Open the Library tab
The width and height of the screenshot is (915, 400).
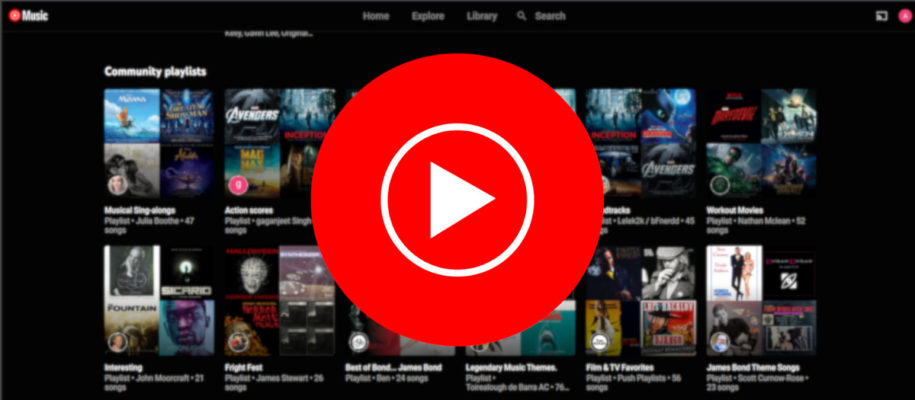pyautogui.click(x=481, y=16)
